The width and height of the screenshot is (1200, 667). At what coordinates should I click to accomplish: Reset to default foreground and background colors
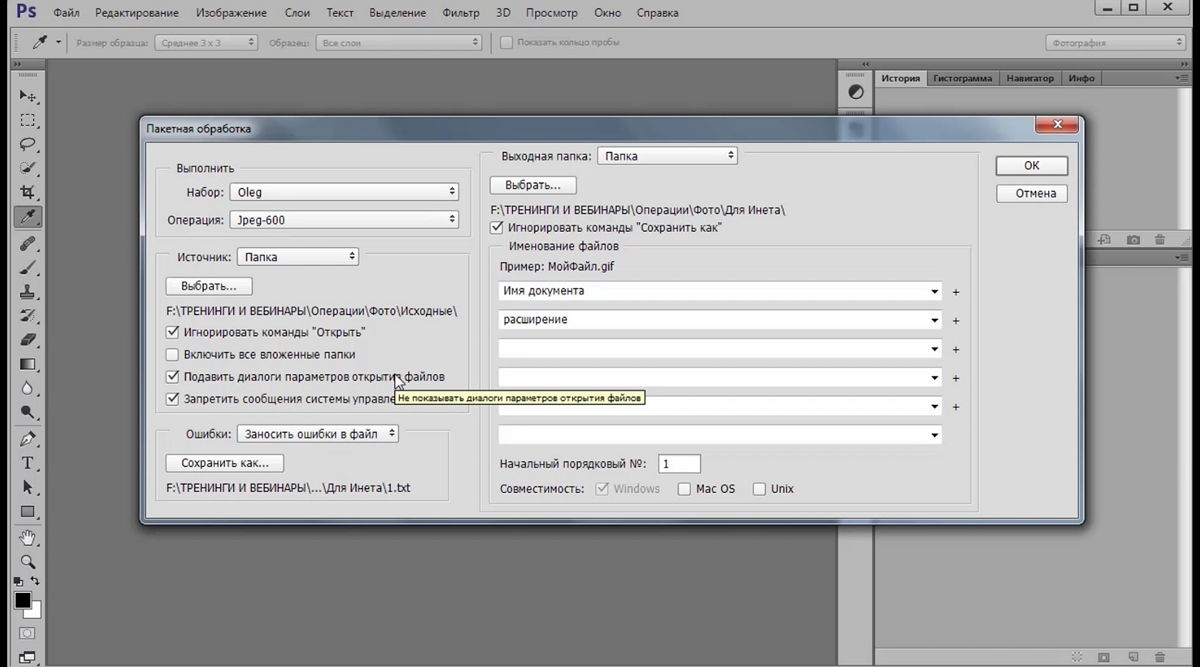coord(18,581)
